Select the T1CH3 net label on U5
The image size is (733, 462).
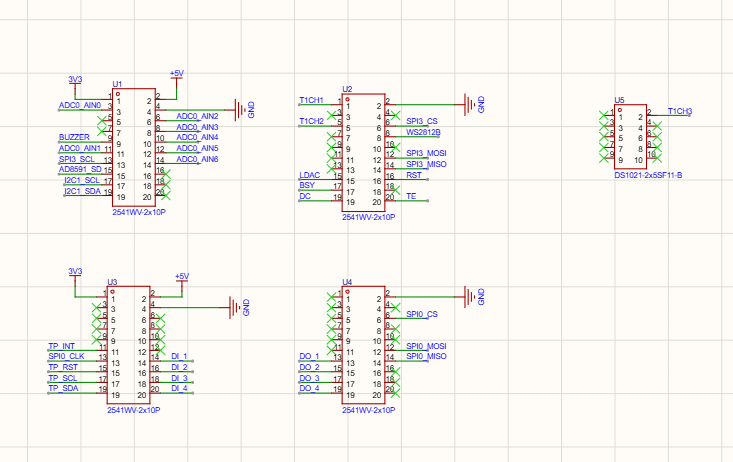(680, 111)
